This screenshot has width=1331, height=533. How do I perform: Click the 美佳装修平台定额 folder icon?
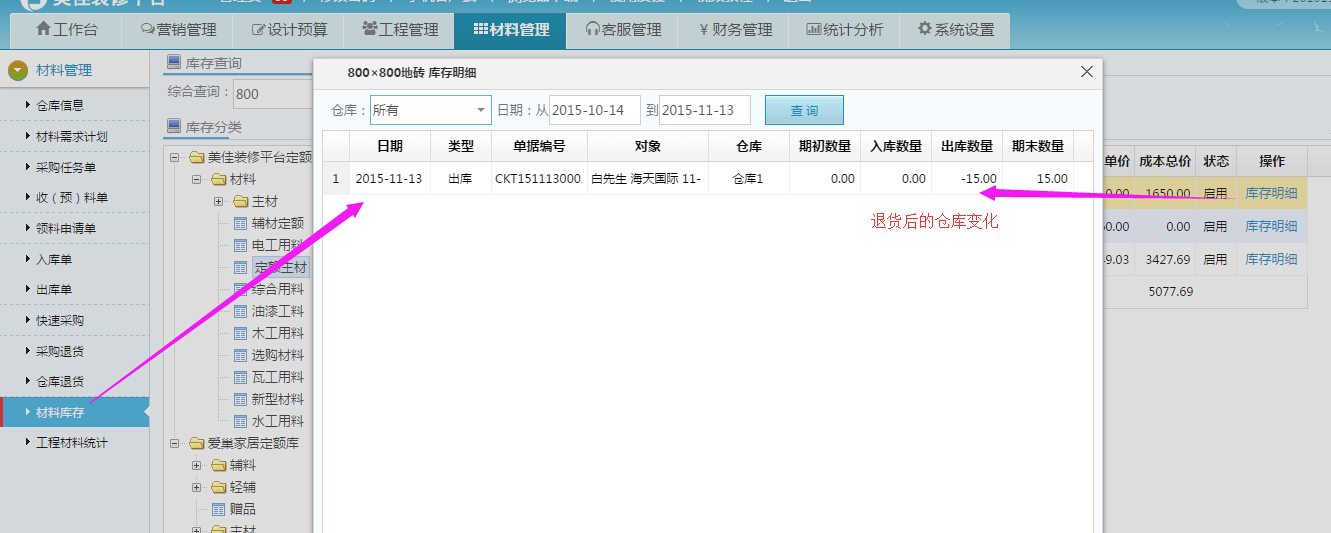pyautogui.click(x=196, y=158)
